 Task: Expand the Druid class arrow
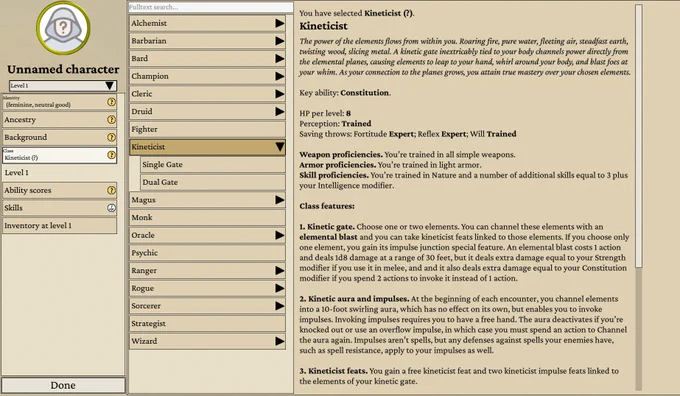[280, 111]
